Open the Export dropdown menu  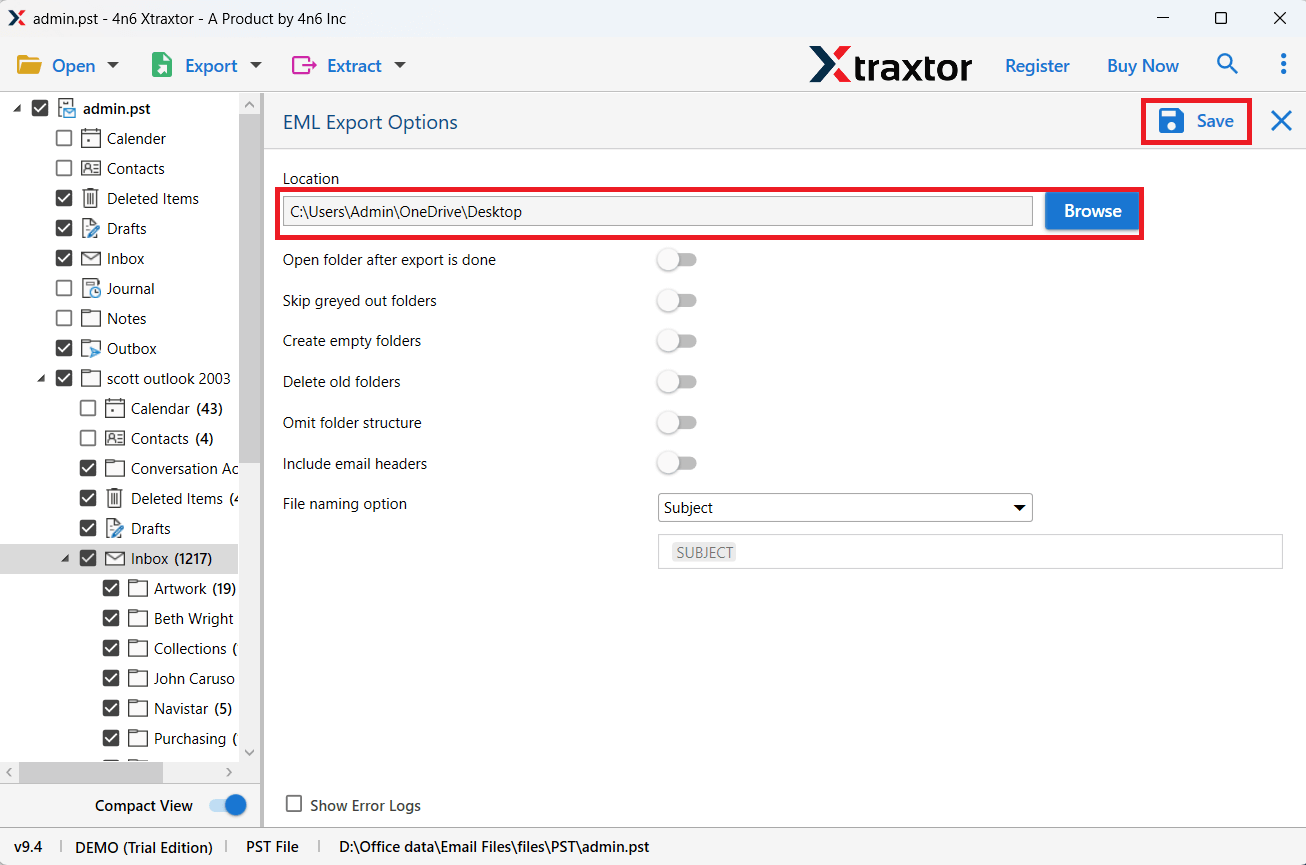coord(207,66)
